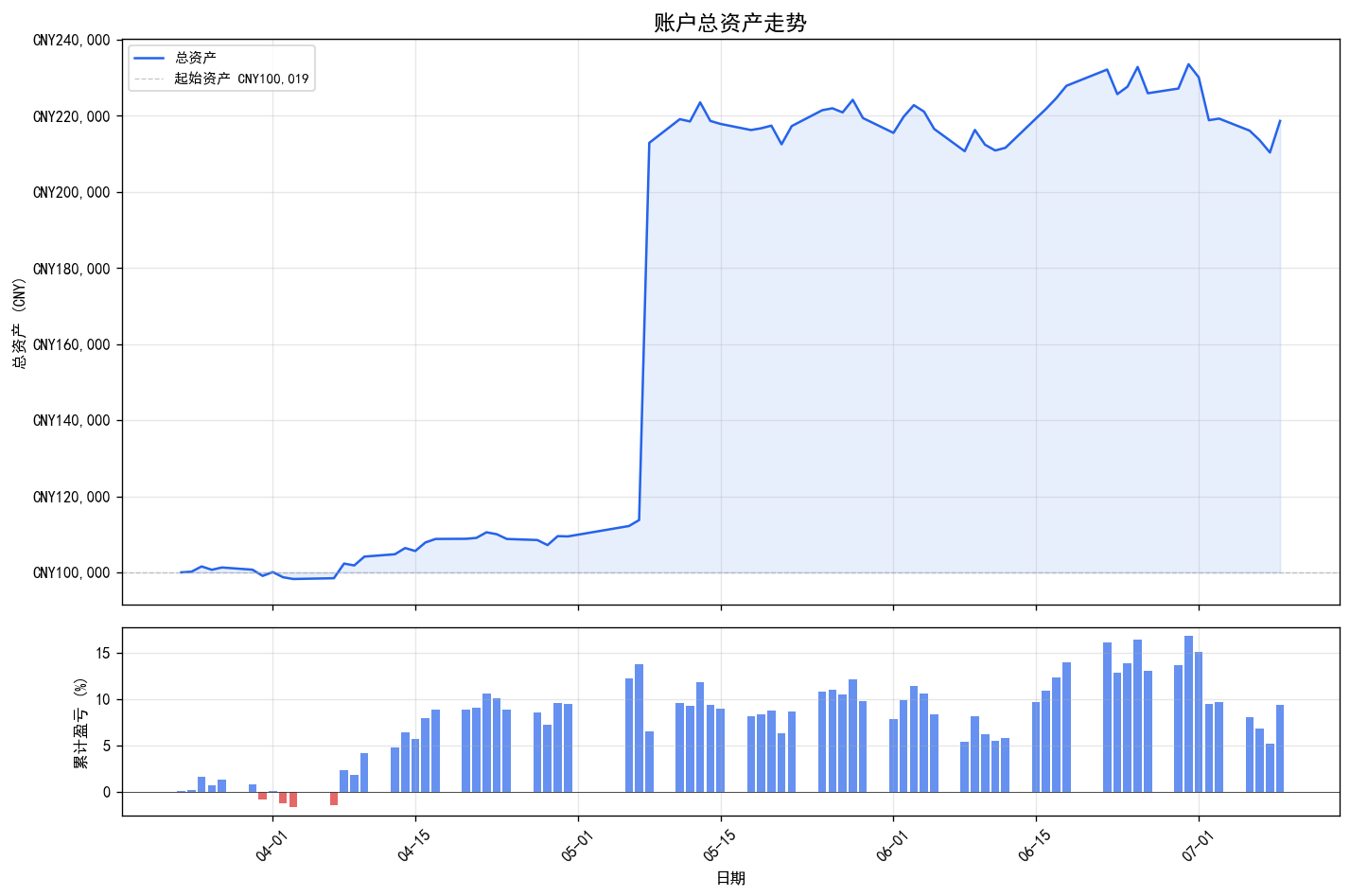Click the tallest blue bar near 07-01
1350x896 pixels.
point(1188,713)
